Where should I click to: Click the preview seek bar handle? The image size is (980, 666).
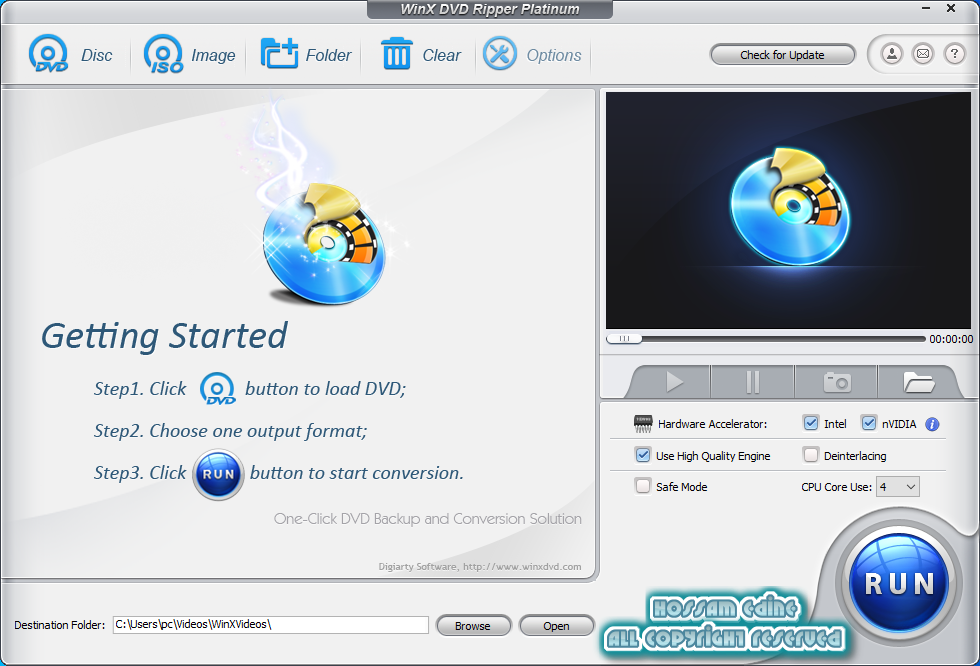coord(624,339)
